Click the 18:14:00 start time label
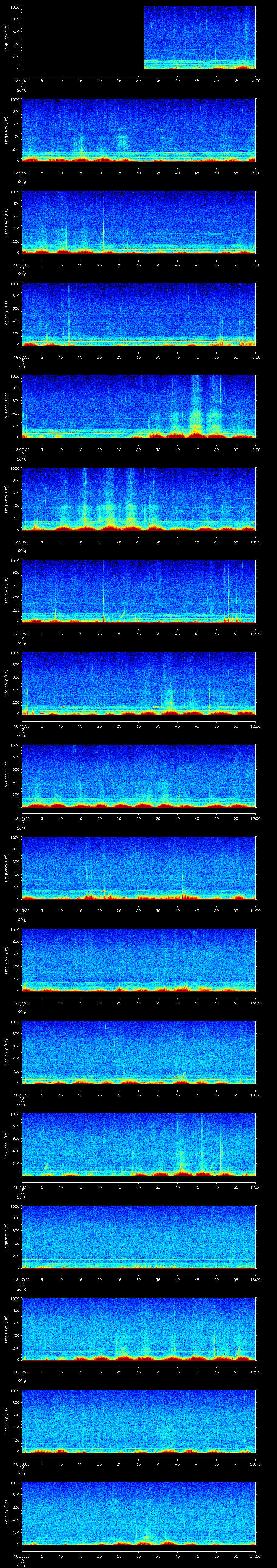 coord(21,1003)
